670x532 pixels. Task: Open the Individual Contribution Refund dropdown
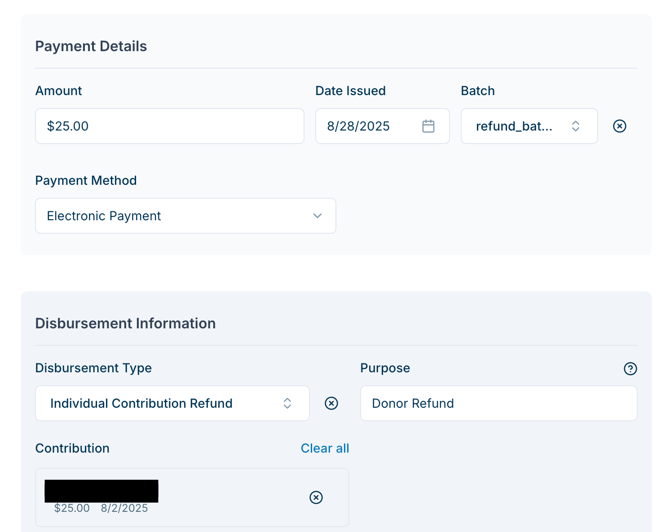tap(172, 403)
